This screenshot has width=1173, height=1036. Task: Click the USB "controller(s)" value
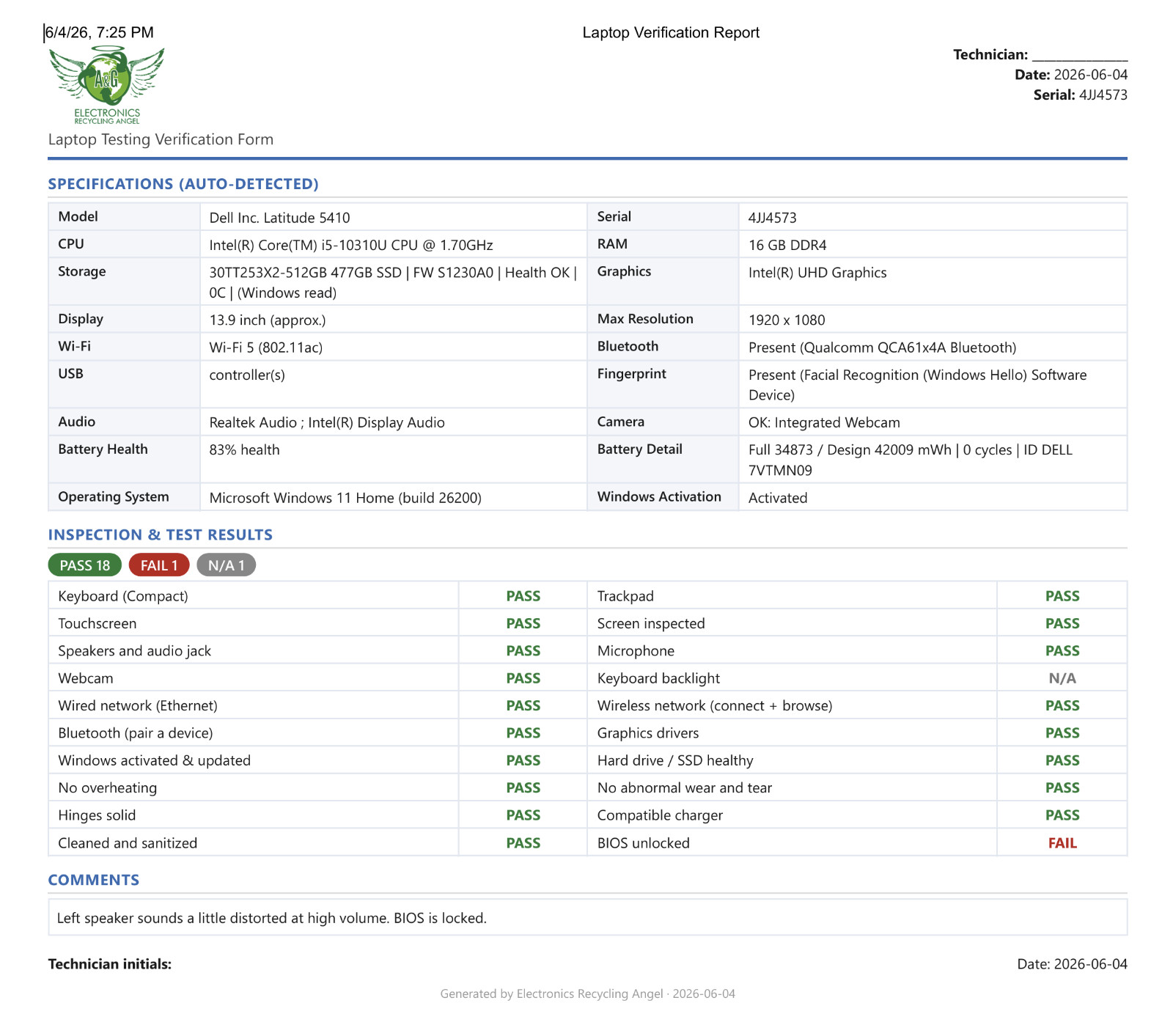click(247, 375)
